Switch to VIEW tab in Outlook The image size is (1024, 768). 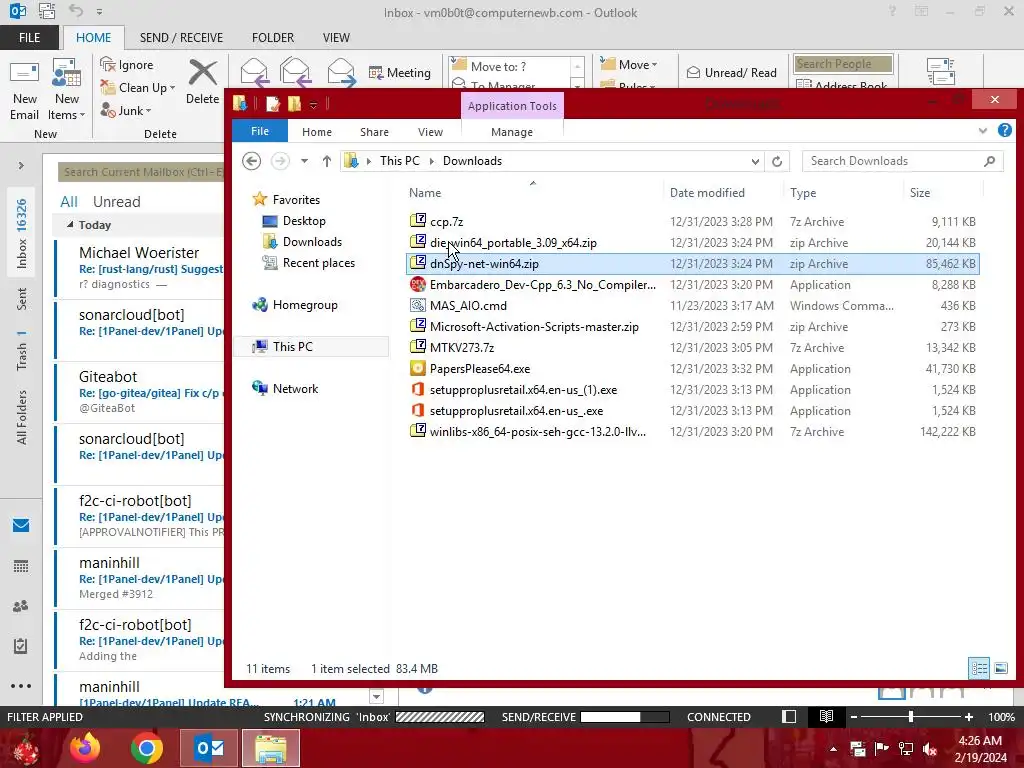(x=336, y=37)
